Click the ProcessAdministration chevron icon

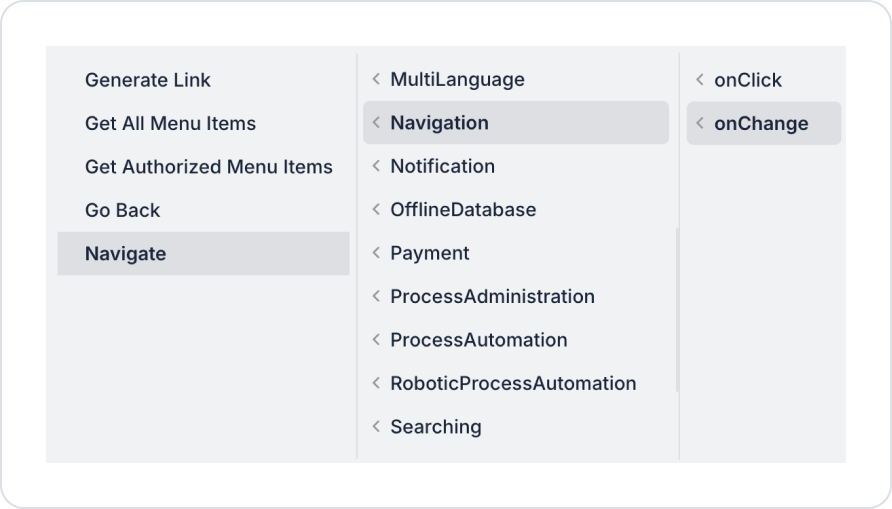click(x=376, y=297)
